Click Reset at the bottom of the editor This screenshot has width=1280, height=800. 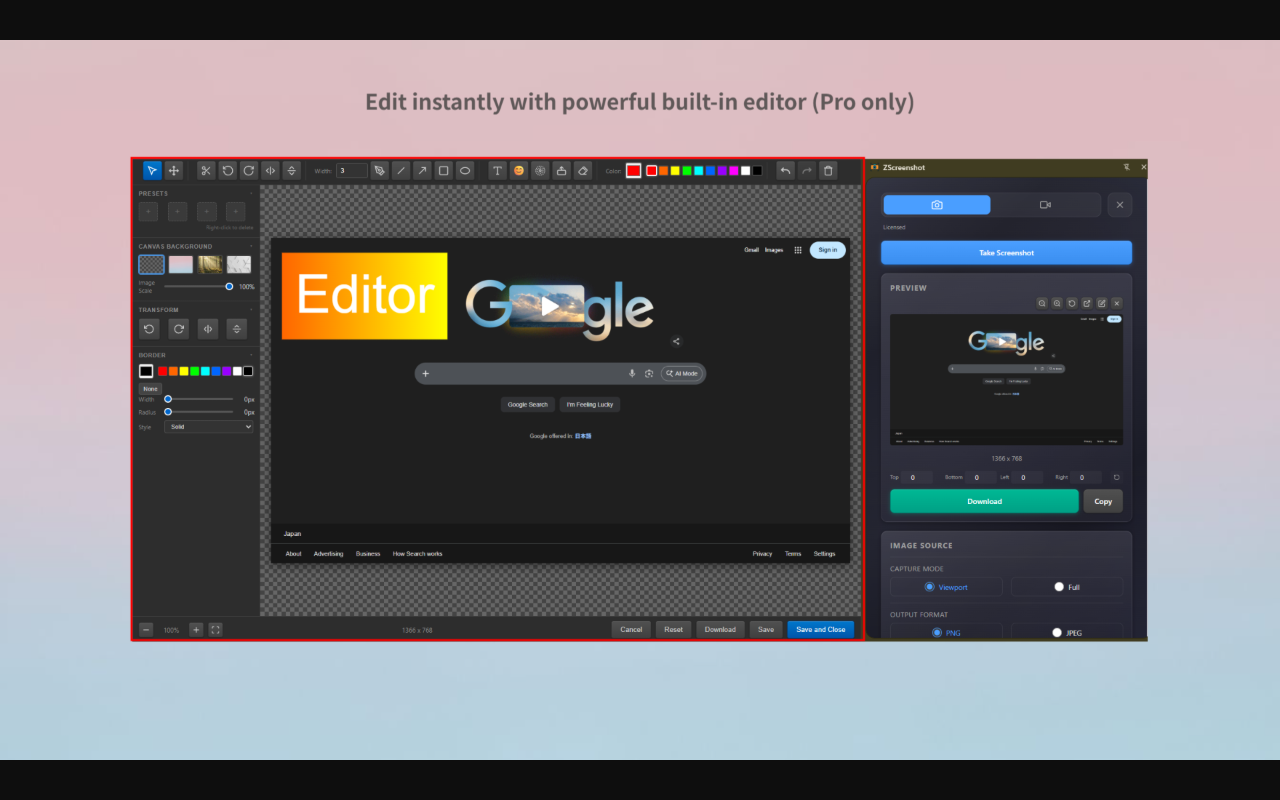(673, 629)
